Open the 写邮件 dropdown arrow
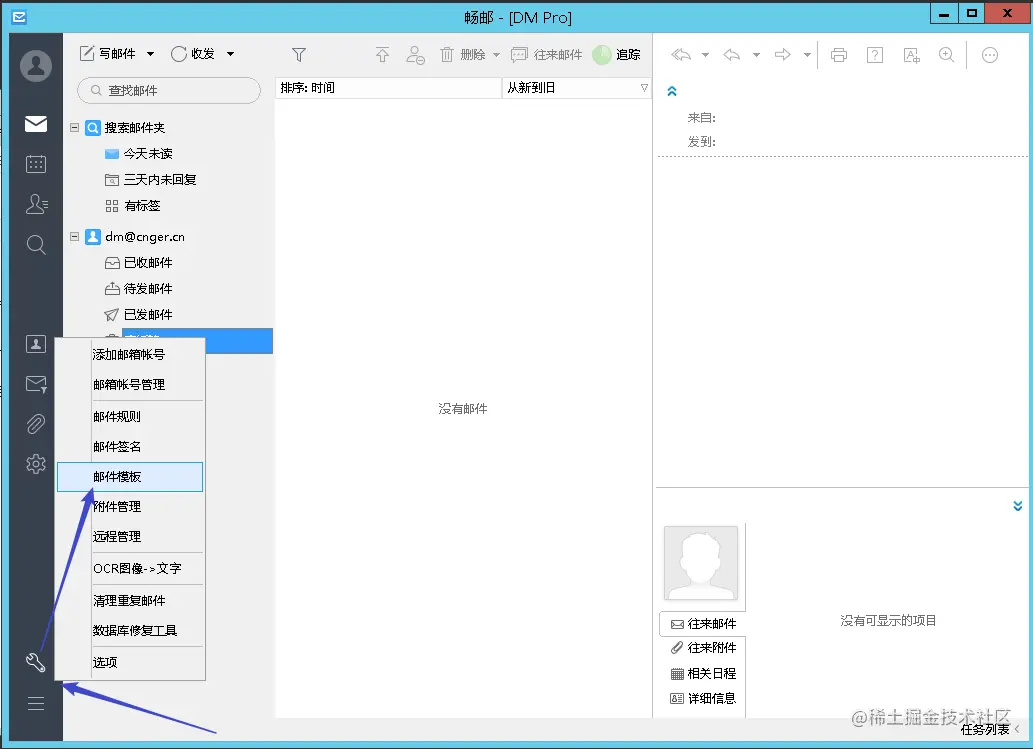 pos(150,54)
